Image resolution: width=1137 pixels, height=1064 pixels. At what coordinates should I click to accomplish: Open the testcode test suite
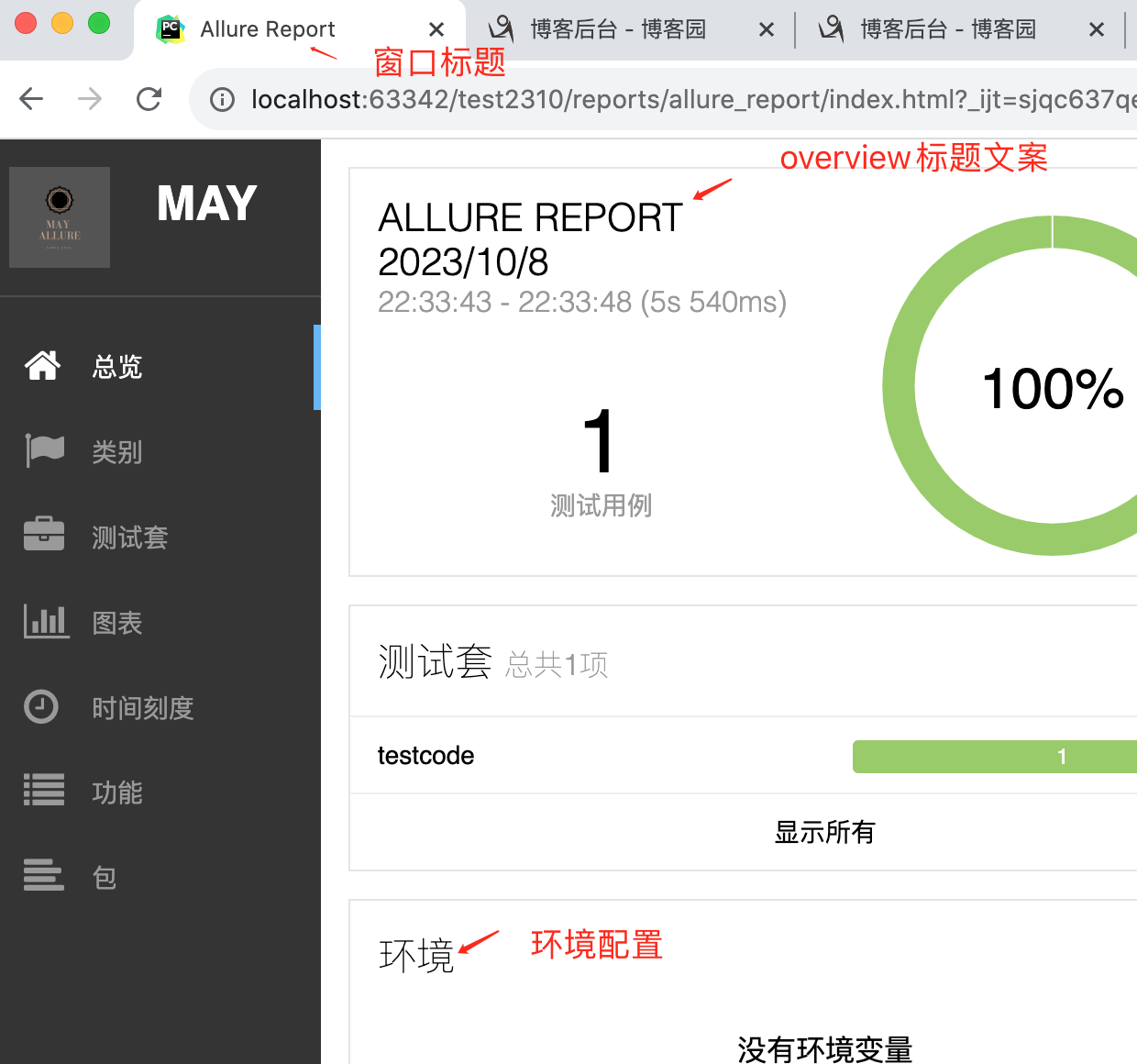(x=425, y=755)
